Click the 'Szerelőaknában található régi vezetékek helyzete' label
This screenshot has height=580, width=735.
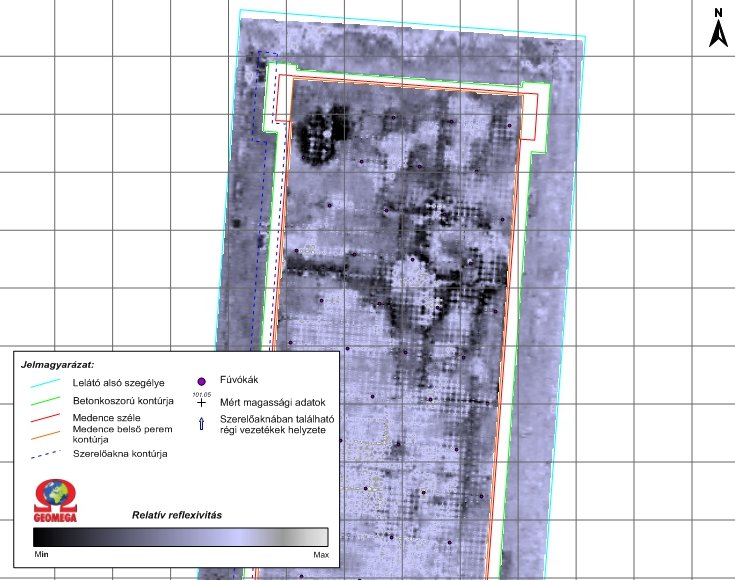coord(277,424)
